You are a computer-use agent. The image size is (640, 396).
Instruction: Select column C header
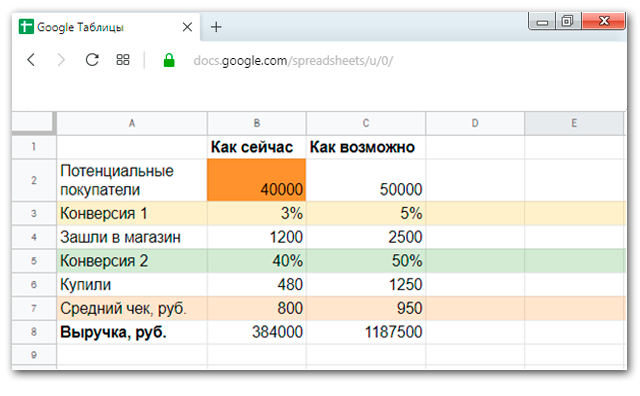(x=366, y=123)
